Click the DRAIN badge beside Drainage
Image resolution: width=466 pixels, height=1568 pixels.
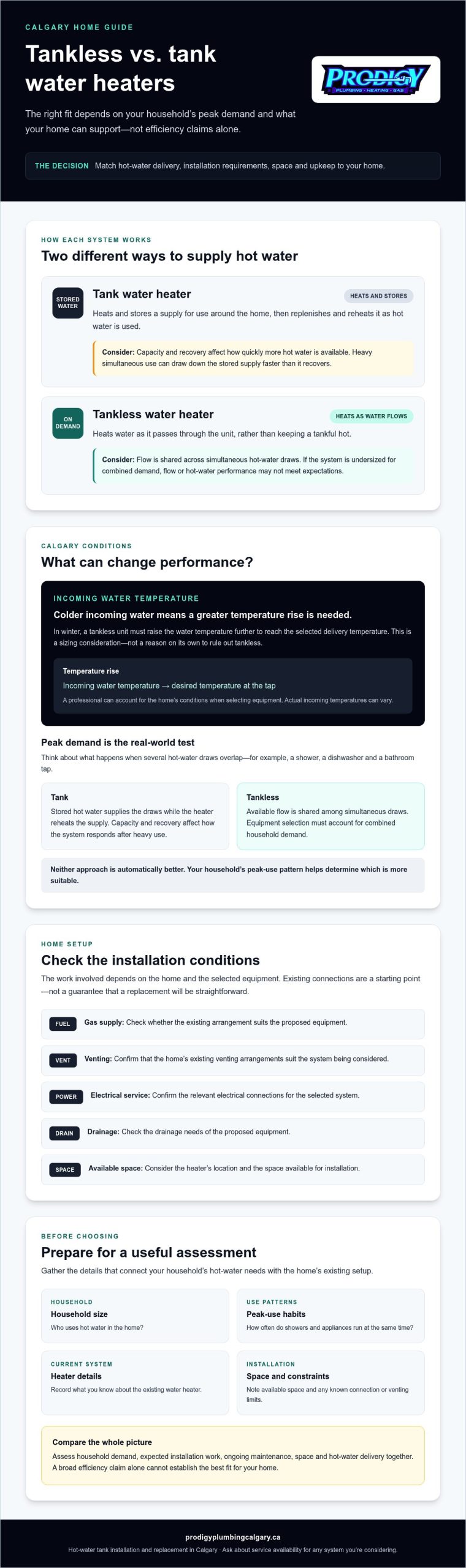point(64,1133)
